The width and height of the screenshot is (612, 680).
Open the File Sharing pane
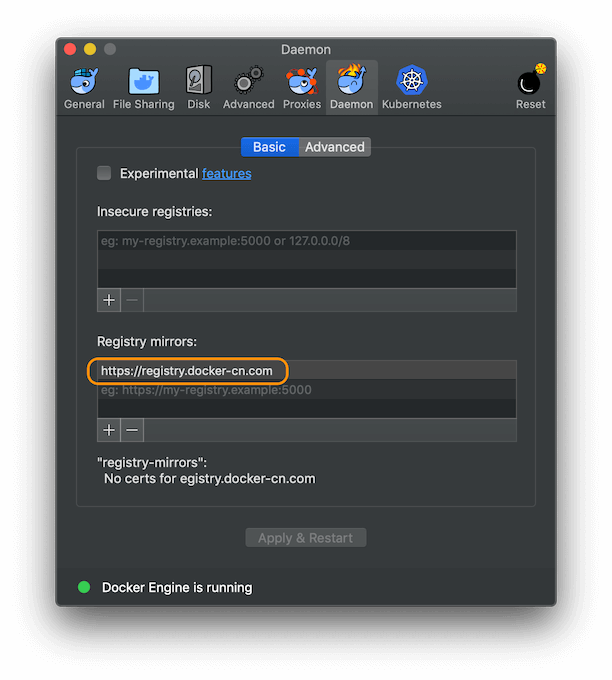coord(144,88)
